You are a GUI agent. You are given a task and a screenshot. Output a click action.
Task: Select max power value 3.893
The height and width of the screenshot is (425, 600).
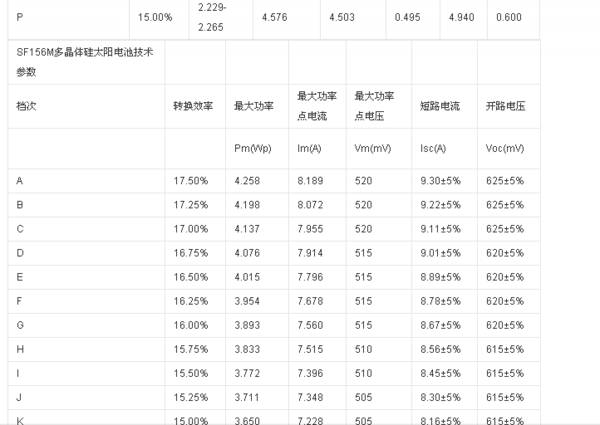point(247,325)
